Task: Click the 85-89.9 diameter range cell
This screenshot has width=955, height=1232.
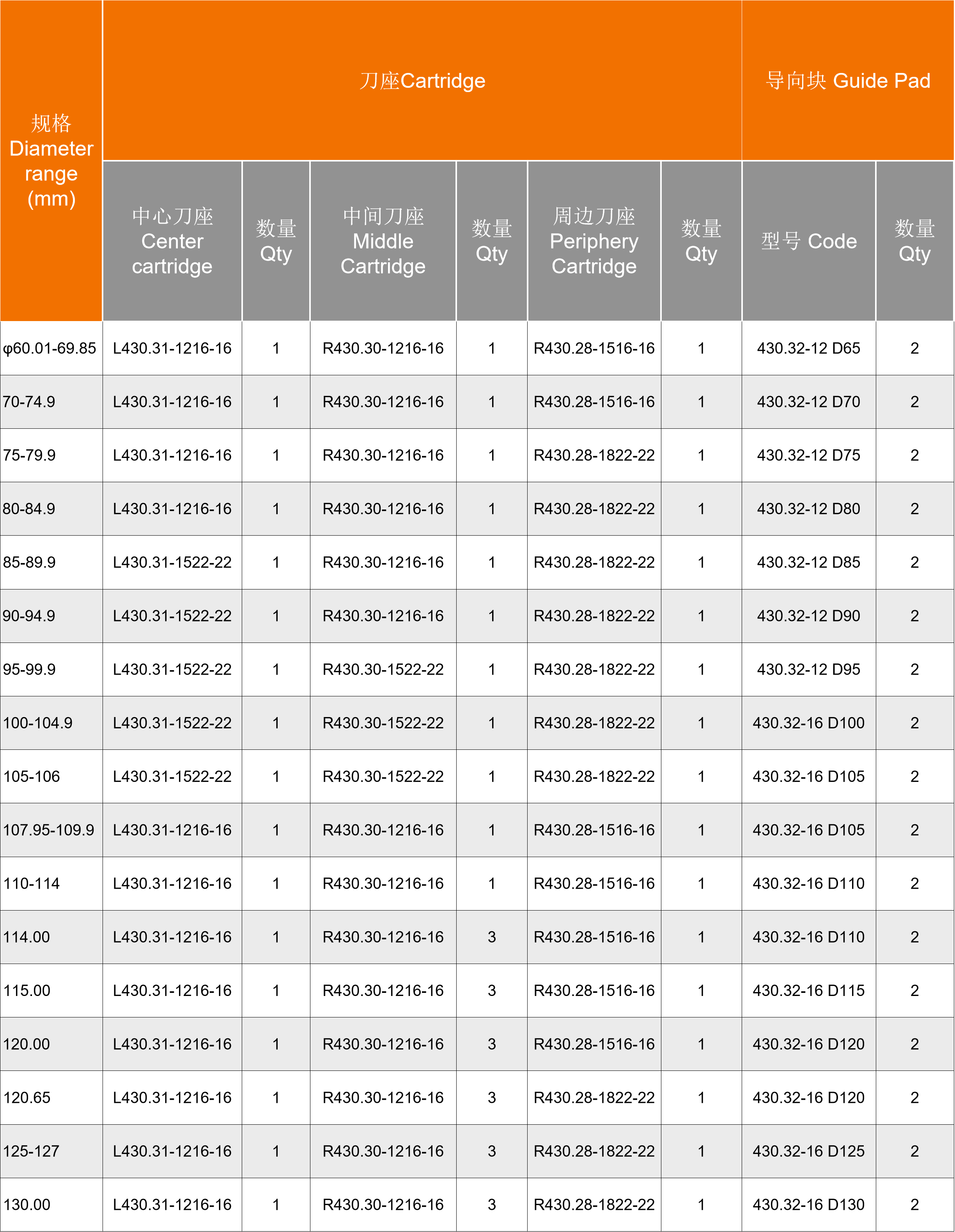Action: 29,563
